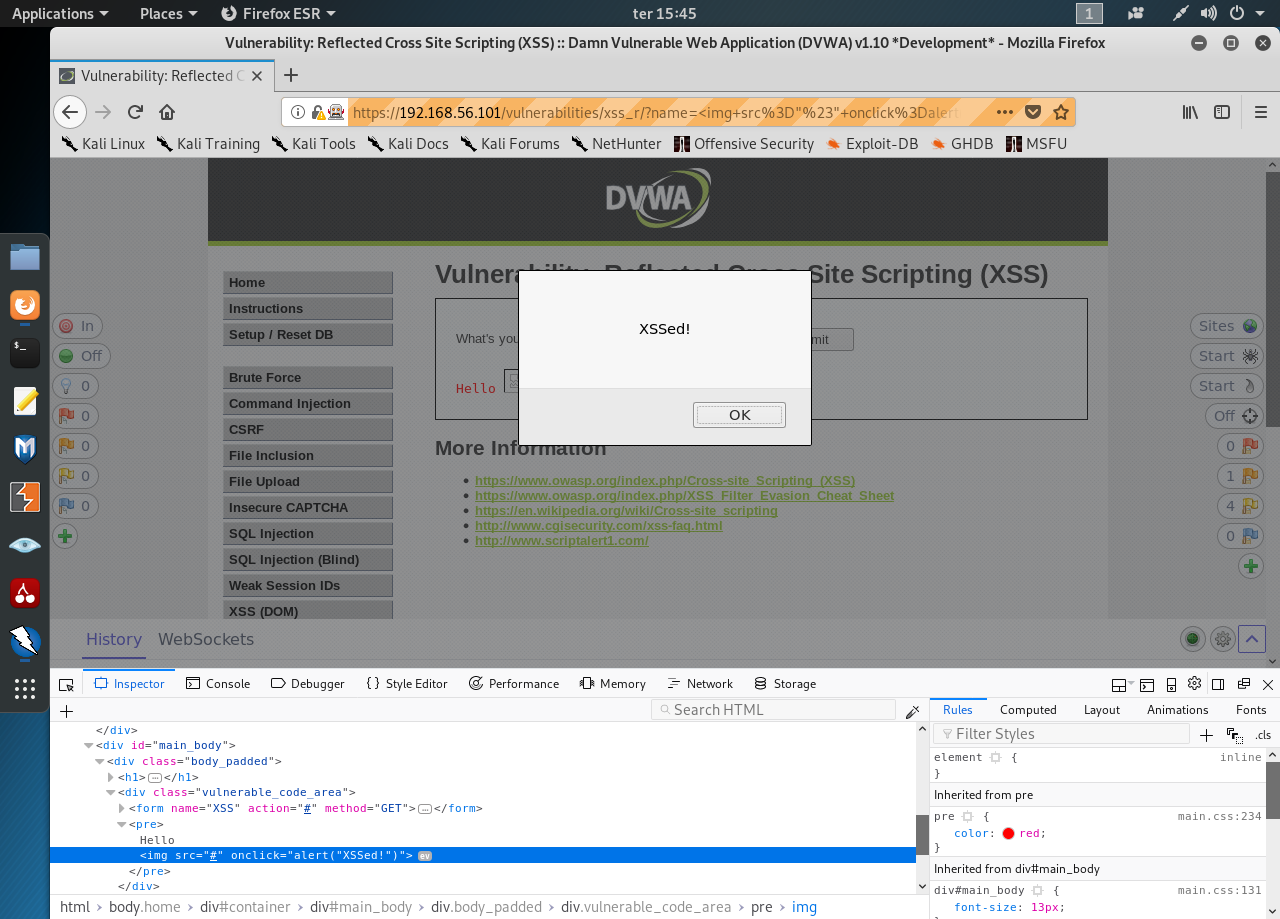Toggle Firefox sidebar icon
Screen dimensions: 1280x919
(x=1222, y=112)
